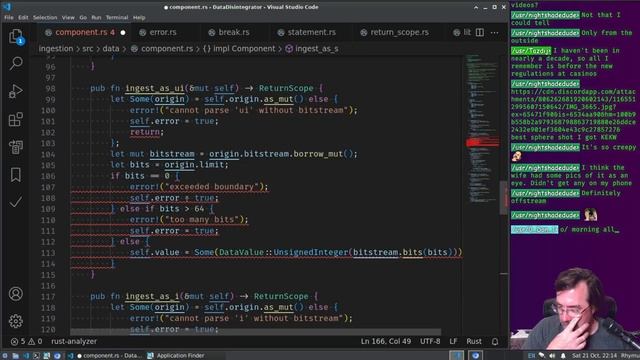This screenshot has height=360, width=640.
Task: Open the View menu
Action: click(x=68, y=18)
